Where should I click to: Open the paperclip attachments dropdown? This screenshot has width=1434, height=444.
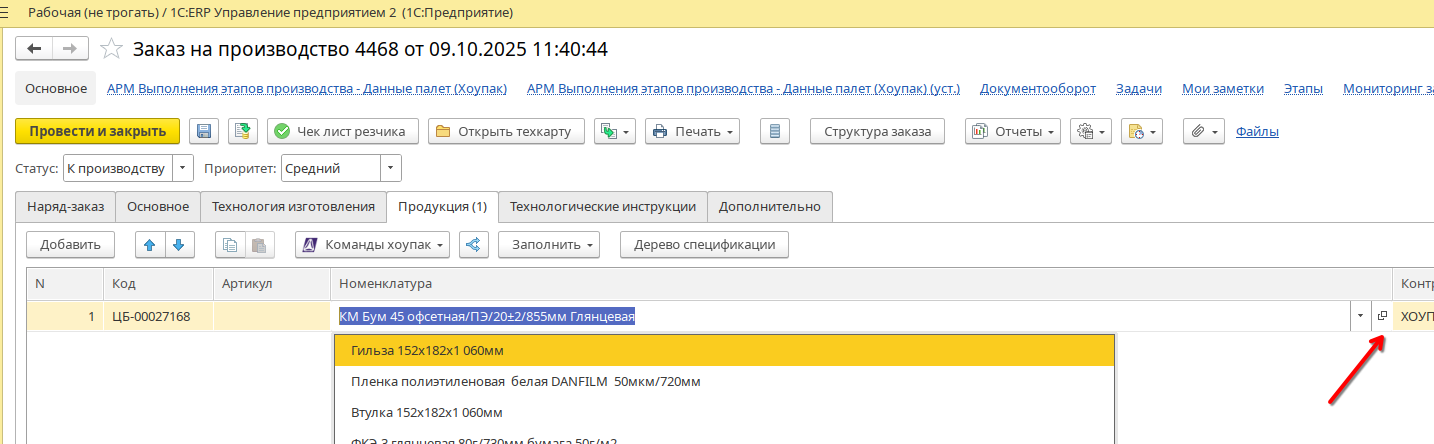1203,132
